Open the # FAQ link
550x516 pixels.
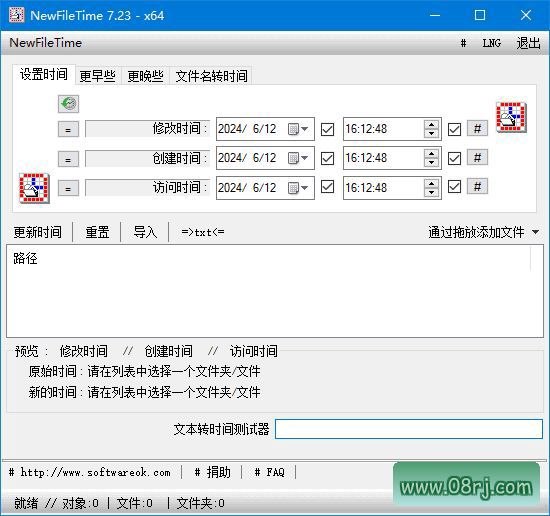269,473
